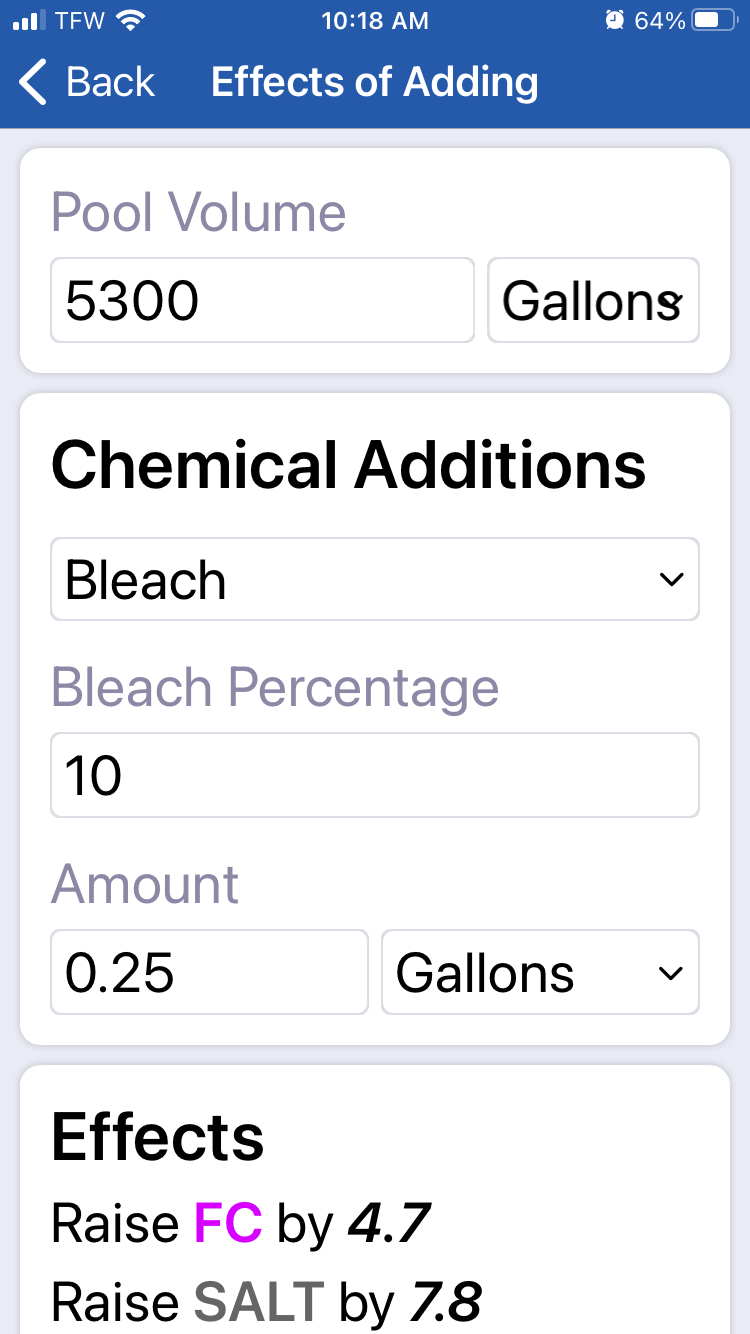Image resolution: width=750 pixels, height=1334 pixels.
Task: Tap the gray SALT label
Action: click(x=259, y=1301)
